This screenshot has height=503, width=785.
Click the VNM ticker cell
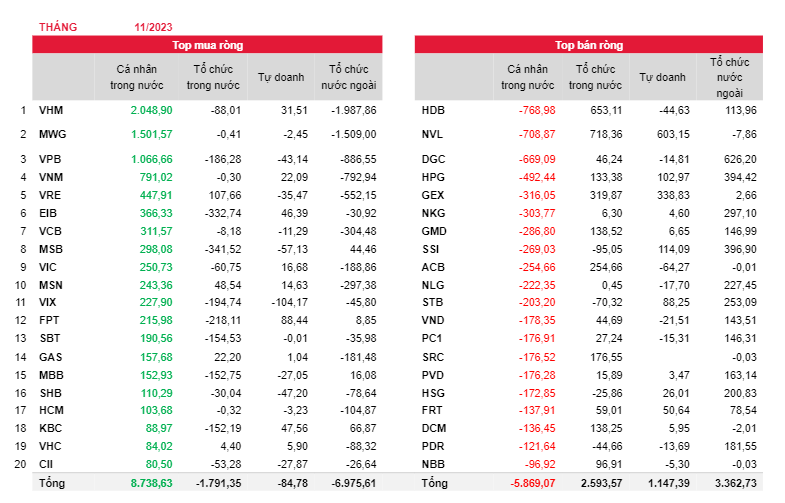pyautogui.click(x=50, y=177)
